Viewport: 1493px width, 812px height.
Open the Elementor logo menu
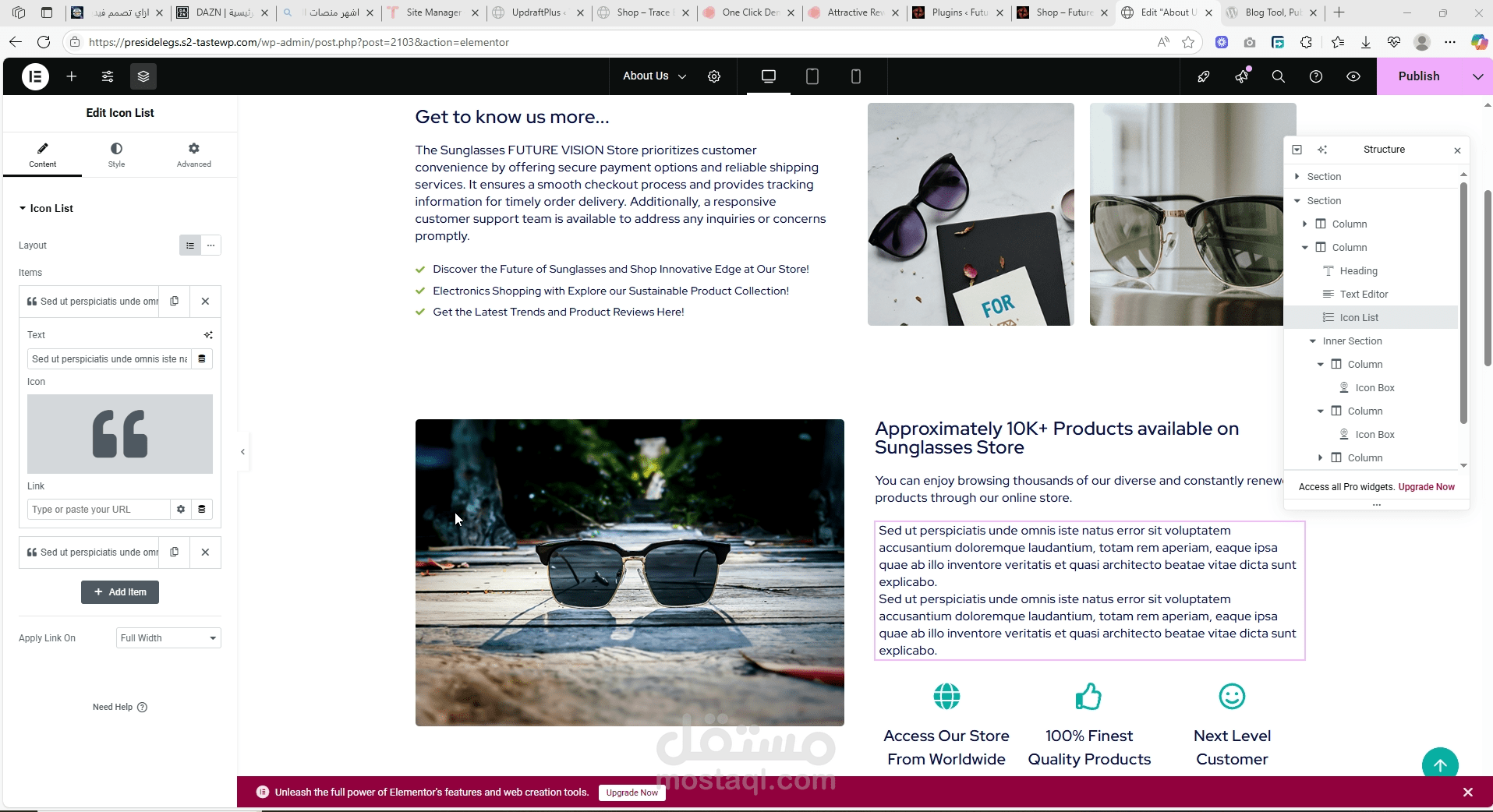click(x=35, y=76)
